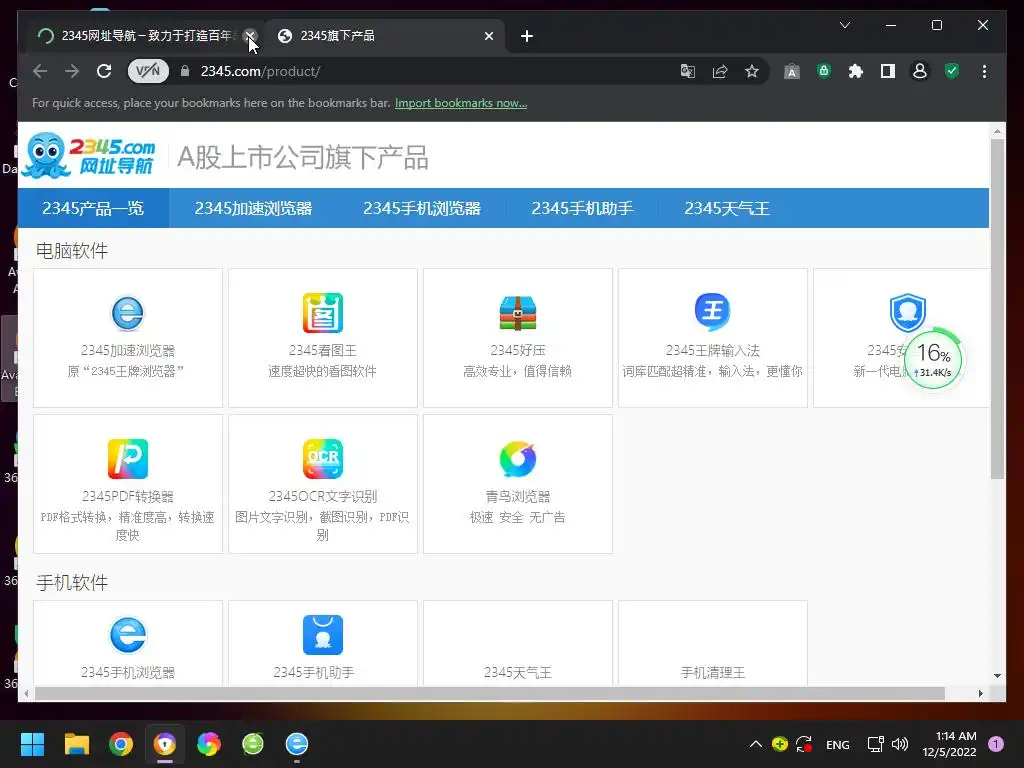Screen dimensions: 1024x768
Task: Translate this page icon
Action: (x=687, y=71)
